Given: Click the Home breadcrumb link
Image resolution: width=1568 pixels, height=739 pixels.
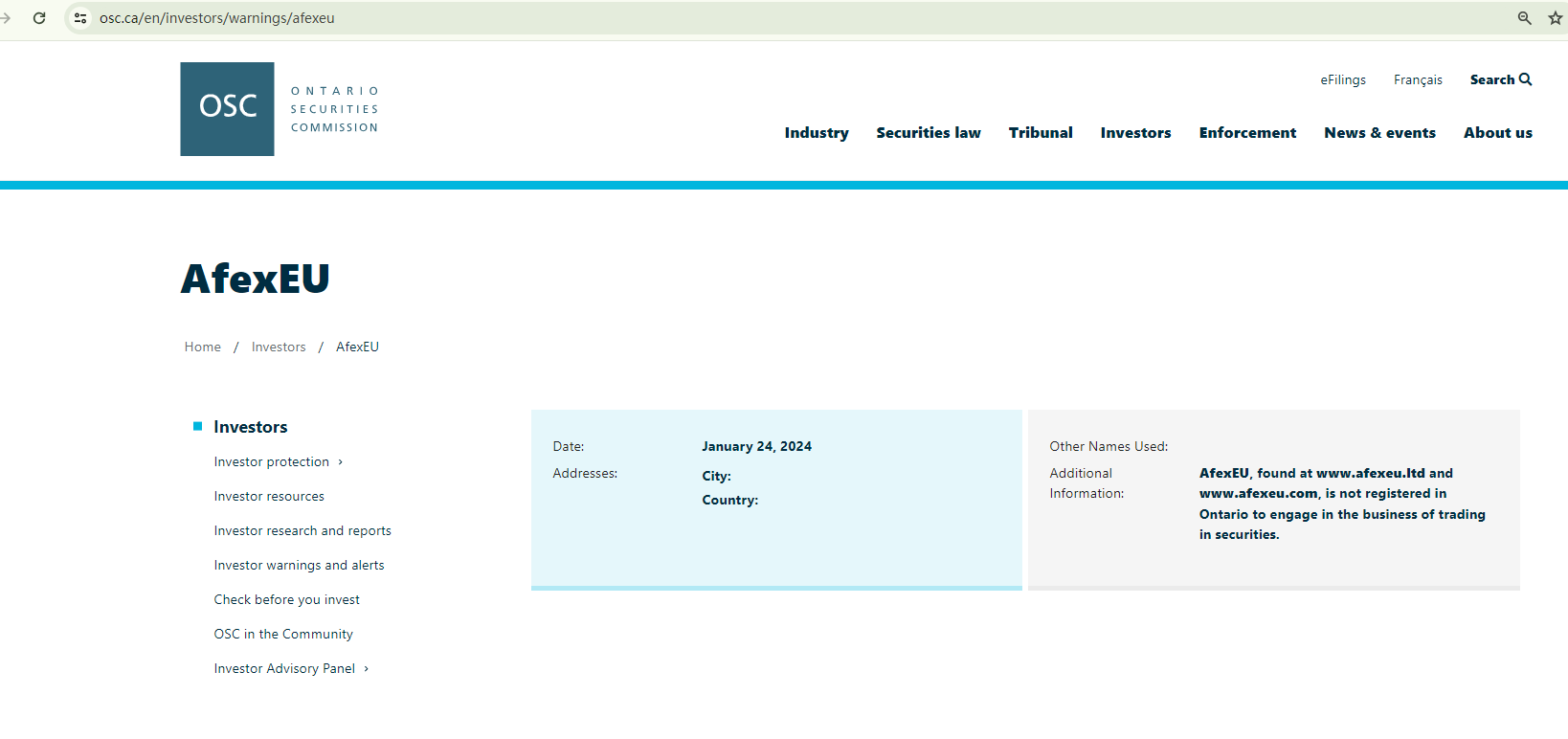Looking at the screenshot, I should [x=202, y=347].
